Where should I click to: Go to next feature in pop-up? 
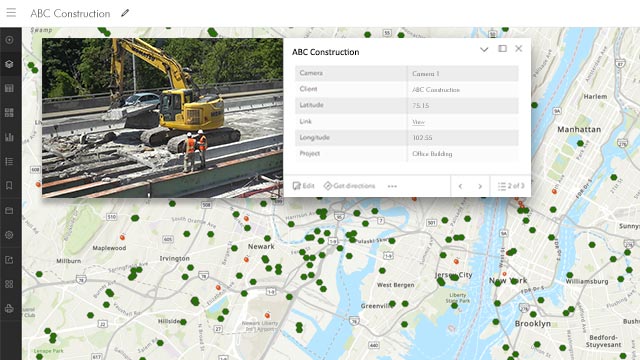coord(480,186)
